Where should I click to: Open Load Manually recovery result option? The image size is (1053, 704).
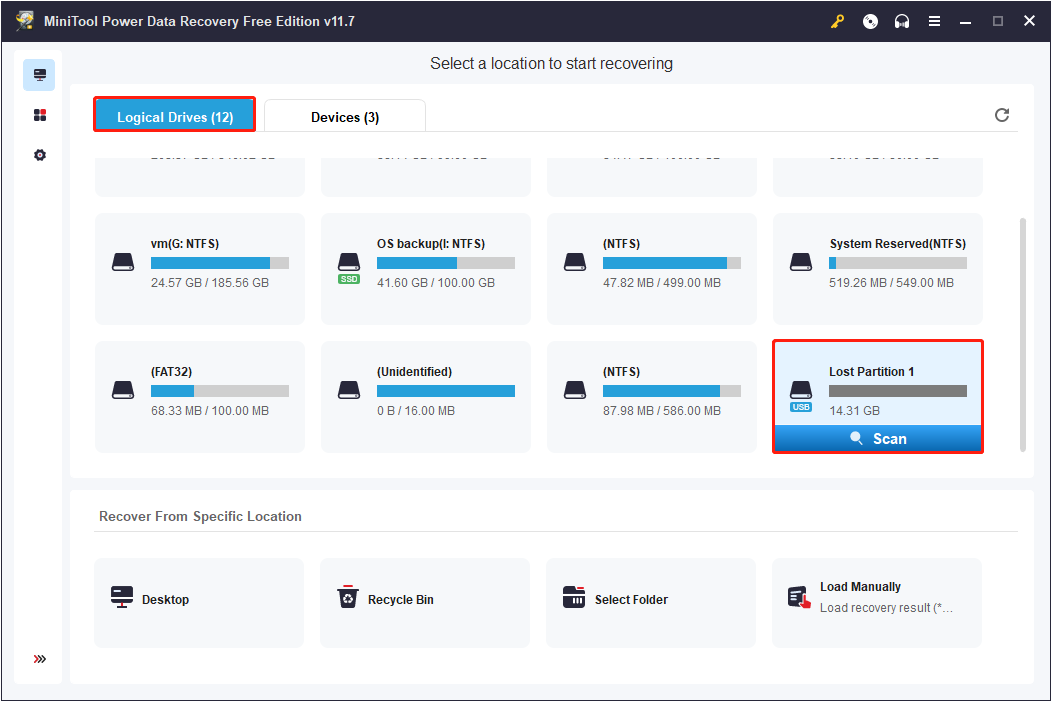click(876, 603)
